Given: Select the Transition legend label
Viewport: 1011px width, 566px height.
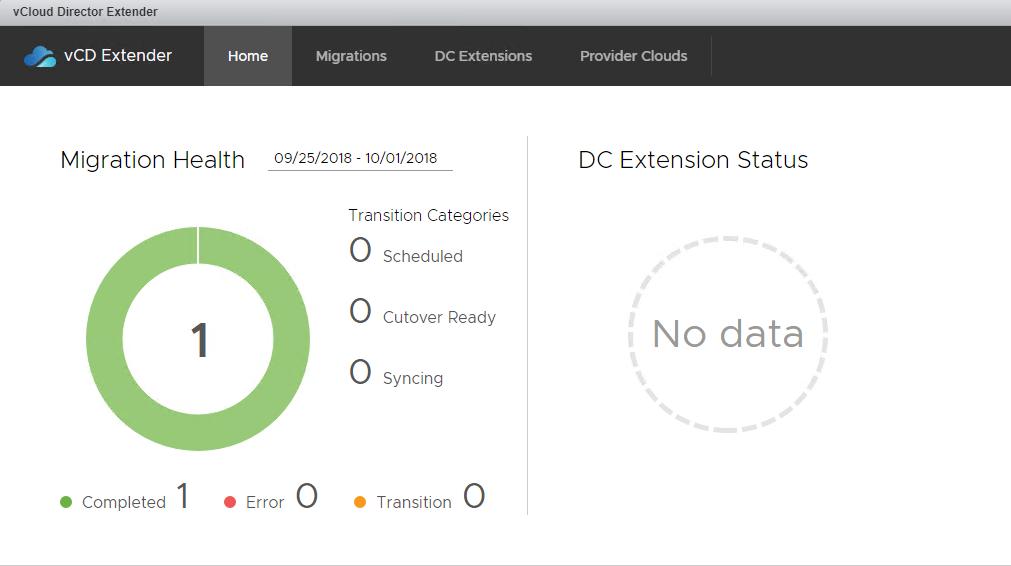Looking at the screenshot, I should coord(414,502).
